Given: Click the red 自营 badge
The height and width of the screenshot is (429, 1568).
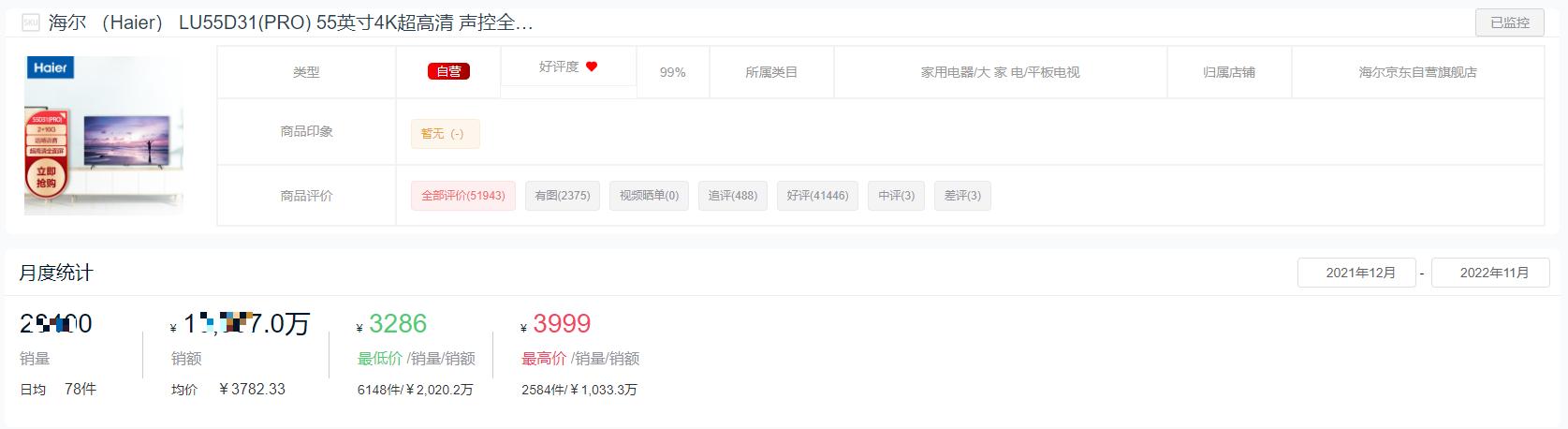Looking at the screenshot, I should [x=448, y=71].
